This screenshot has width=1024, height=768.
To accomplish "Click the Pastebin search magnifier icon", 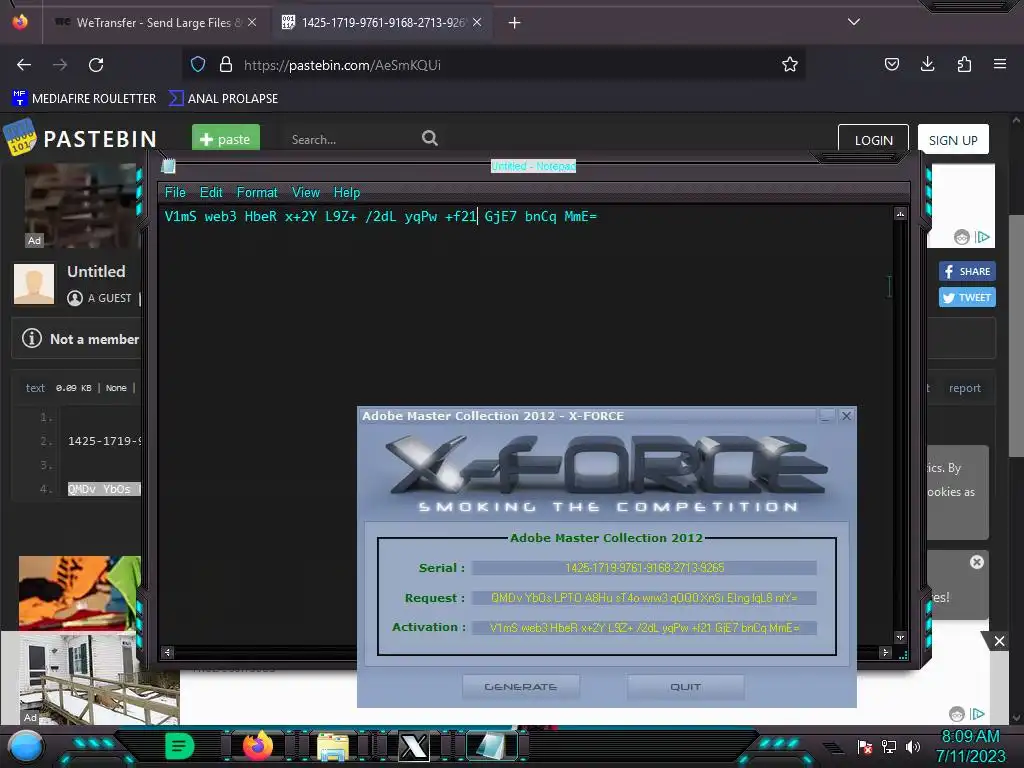I will point(430,138).
